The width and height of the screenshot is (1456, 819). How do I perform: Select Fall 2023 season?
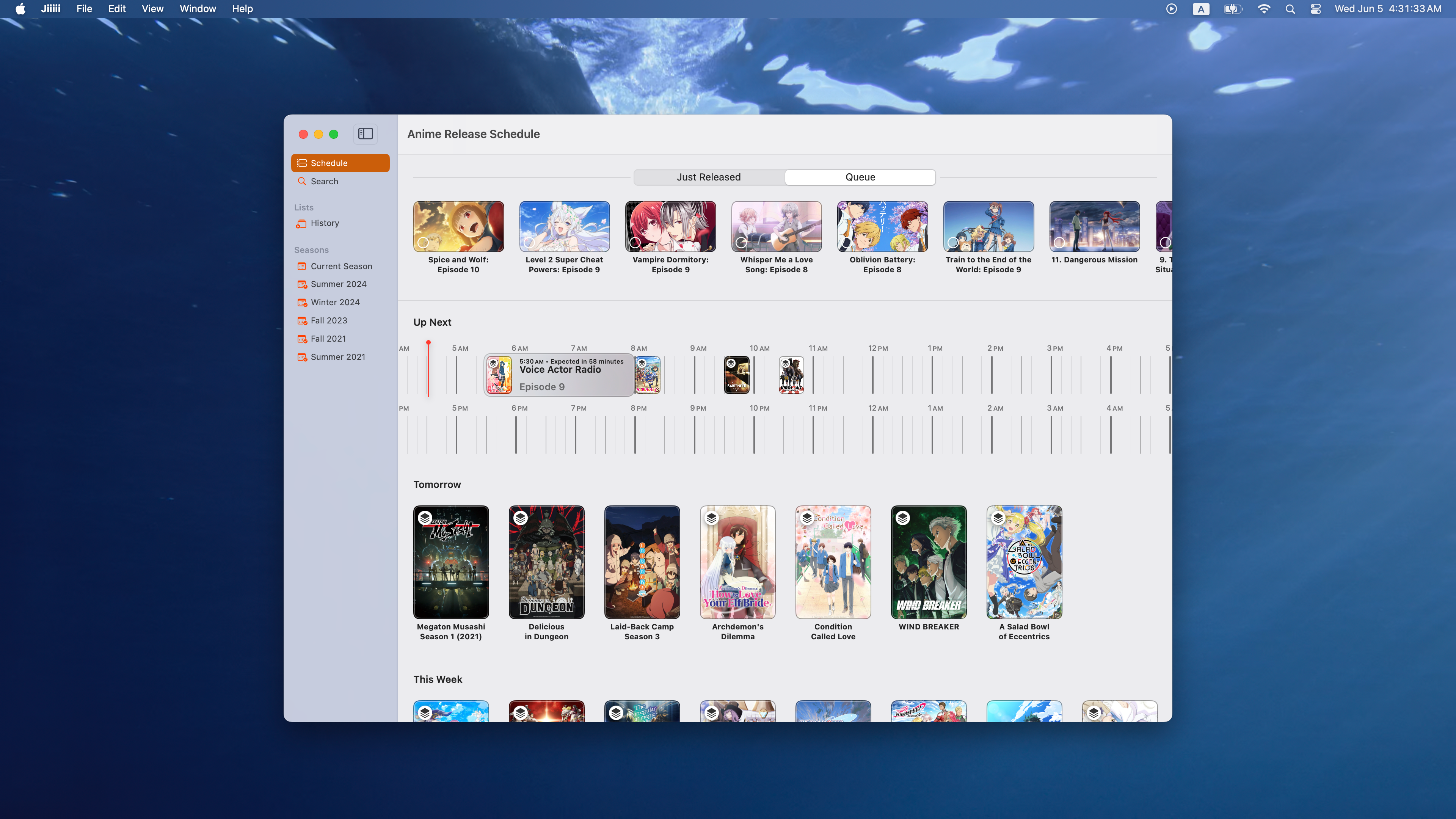tap(328, 320)
